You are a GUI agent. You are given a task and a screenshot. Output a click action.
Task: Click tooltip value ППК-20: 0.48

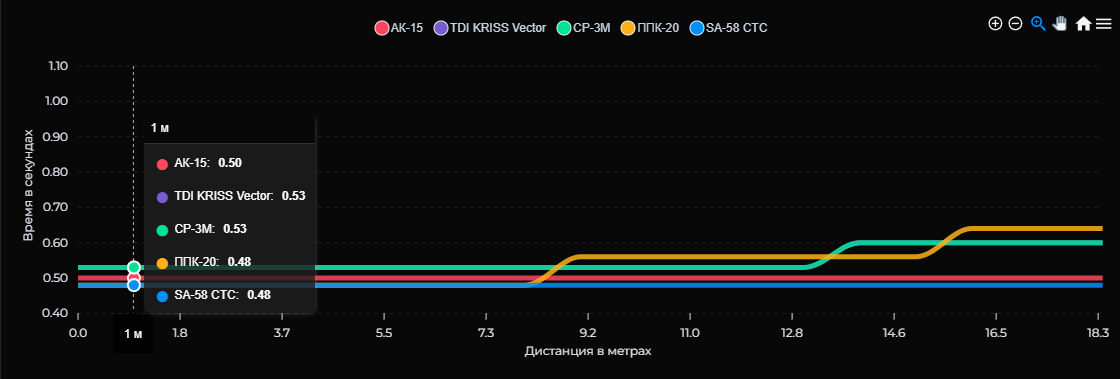coord(204,262)
